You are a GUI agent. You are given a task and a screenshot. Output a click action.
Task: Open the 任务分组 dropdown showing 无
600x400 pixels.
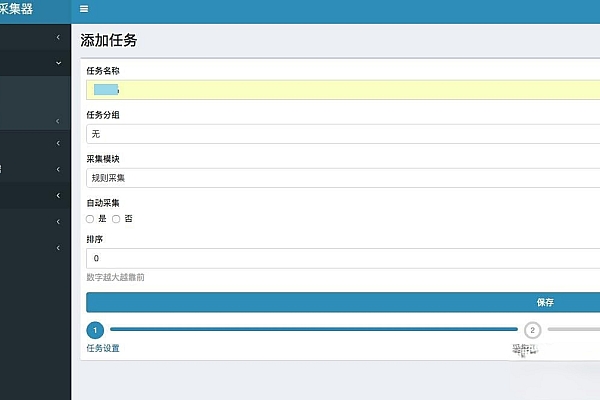tap(343, 134)
